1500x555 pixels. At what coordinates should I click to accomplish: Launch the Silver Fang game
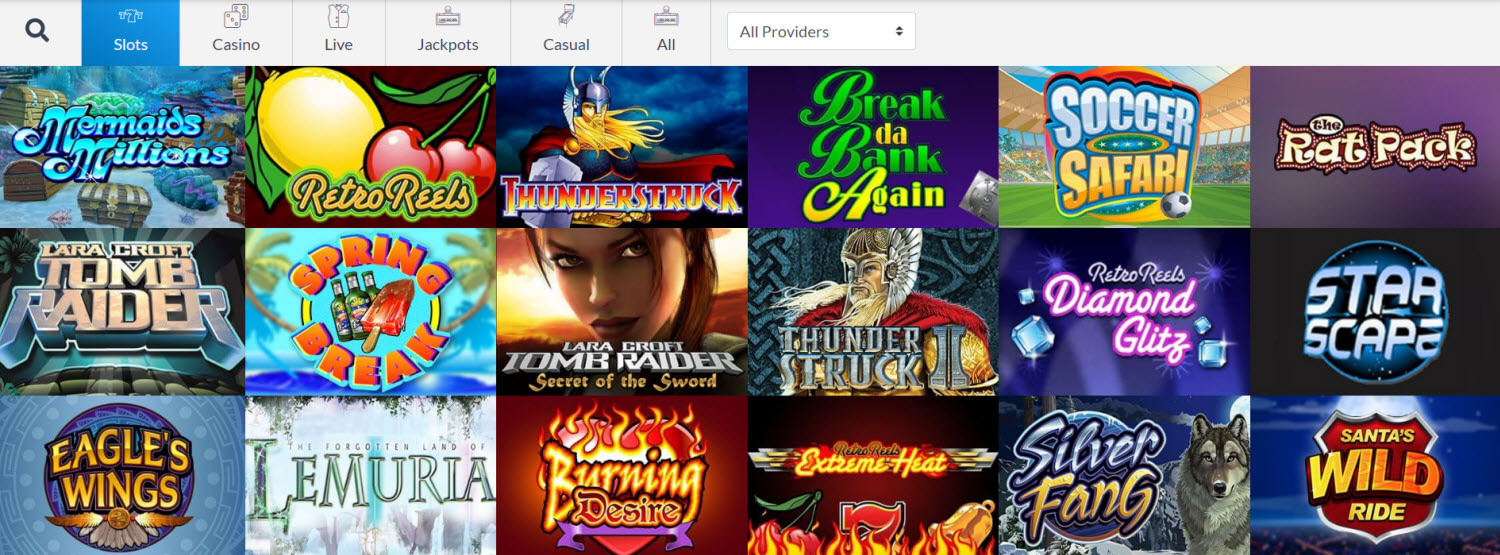(1124, 476)
